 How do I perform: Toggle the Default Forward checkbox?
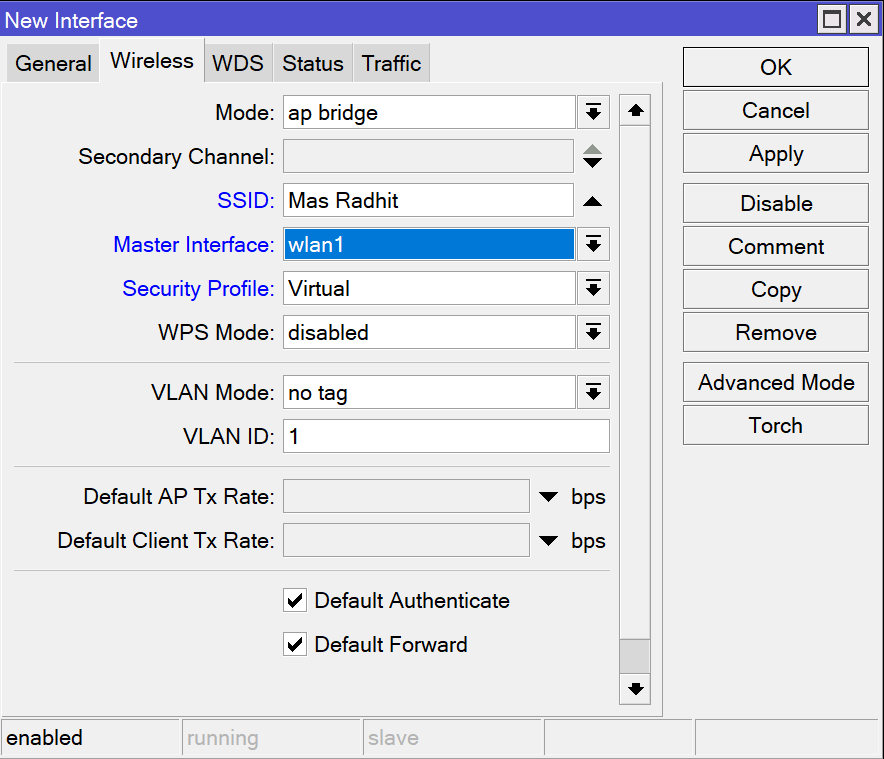pyautogui.click(x=295, y=645)
